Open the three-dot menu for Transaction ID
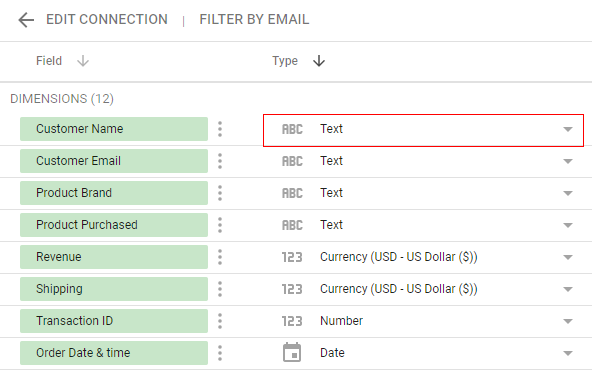592x370 pixels. tap(220, 321)
